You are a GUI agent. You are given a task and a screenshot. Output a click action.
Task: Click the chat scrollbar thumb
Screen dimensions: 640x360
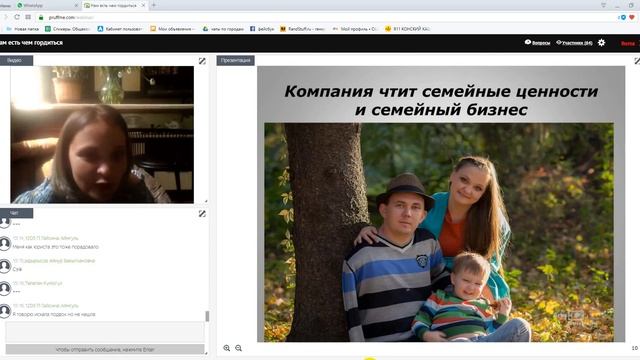207,316
